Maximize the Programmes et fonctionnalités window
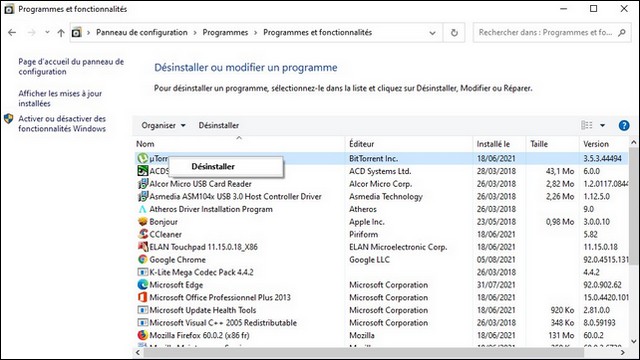 click(x=593, y=9)
